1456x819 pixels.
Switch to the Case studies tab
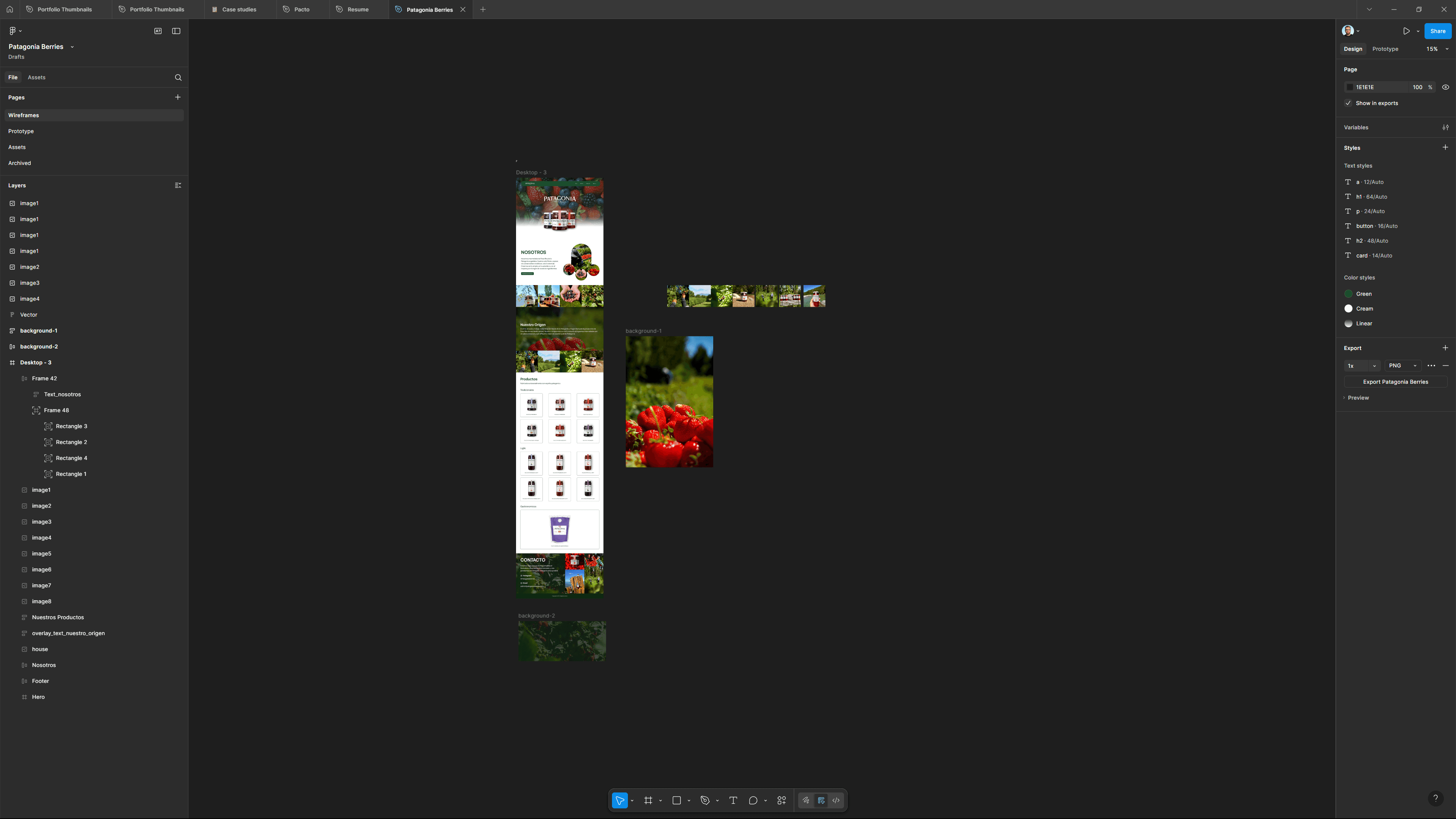[x=238, y=9]
